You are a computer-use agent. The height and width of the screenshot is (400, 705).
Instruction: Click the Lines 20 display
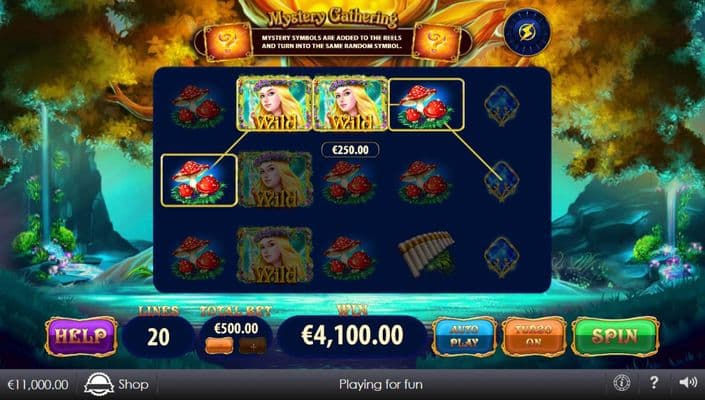158,337
